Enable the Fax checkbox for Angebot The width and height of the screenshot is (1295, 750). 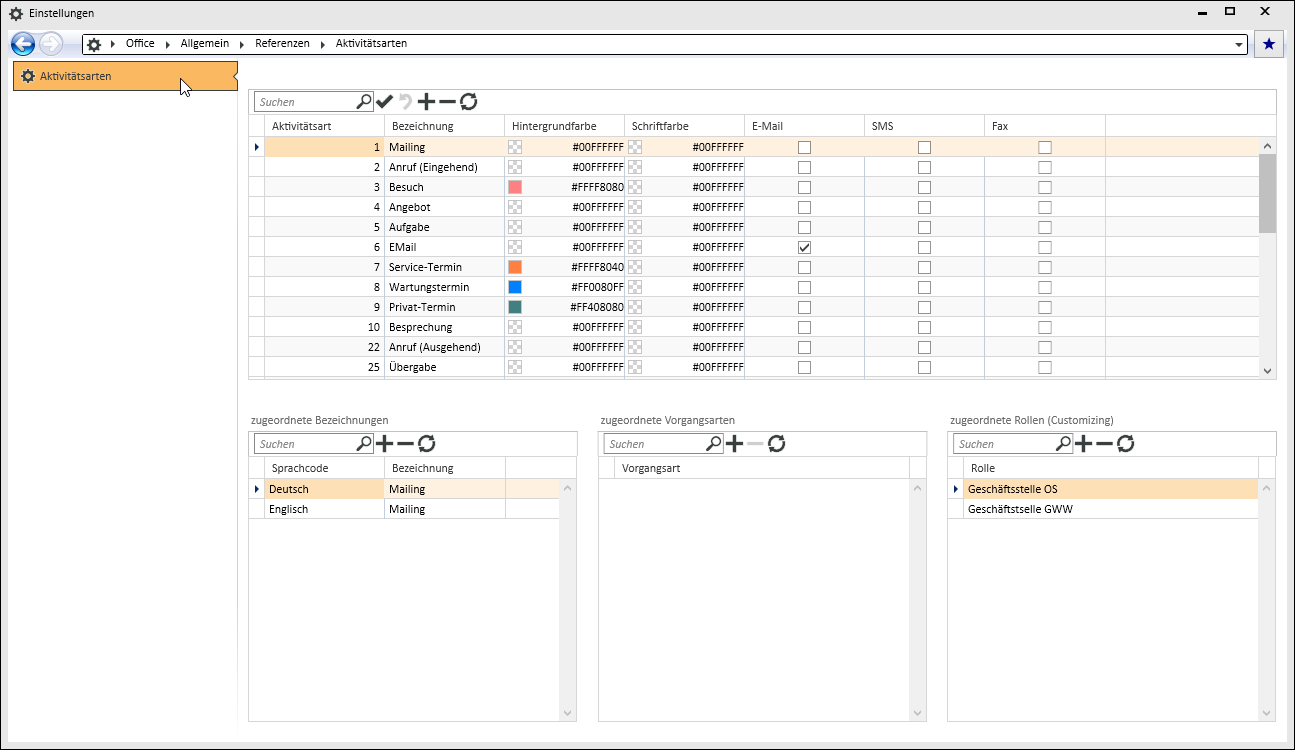(x=1044, y=207)
